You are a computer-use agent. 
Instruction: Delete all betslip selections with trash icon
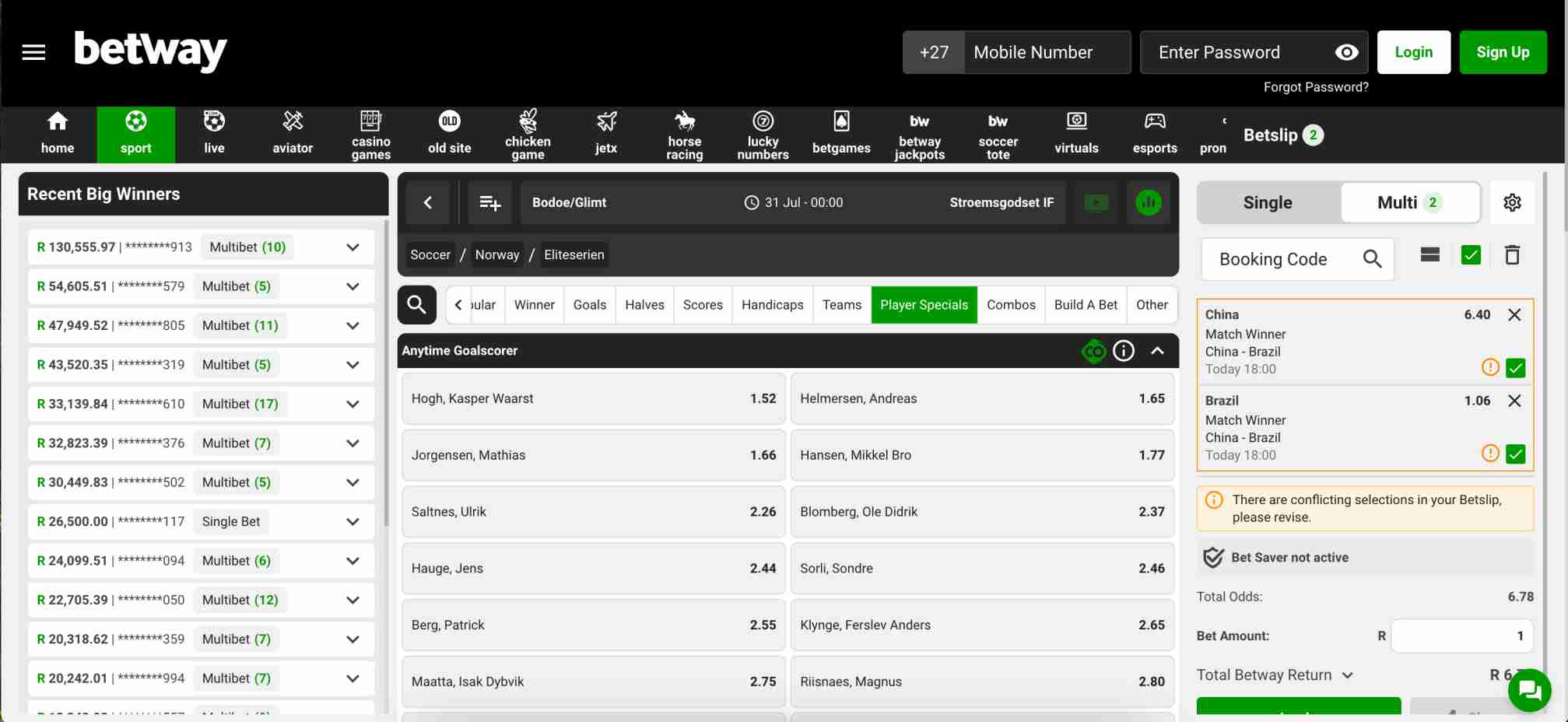(1512, 255)
